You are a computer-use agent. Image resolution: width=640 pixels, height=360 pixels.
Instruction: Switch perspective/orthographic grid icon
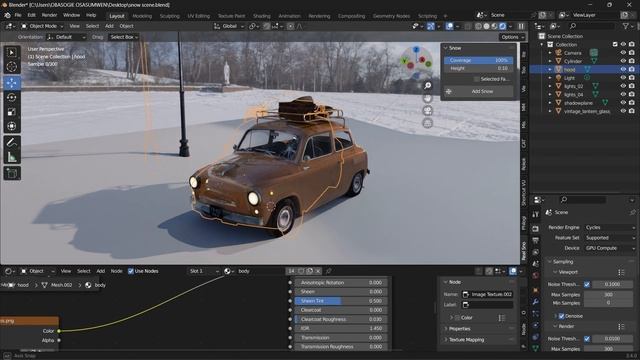[427, 123]
